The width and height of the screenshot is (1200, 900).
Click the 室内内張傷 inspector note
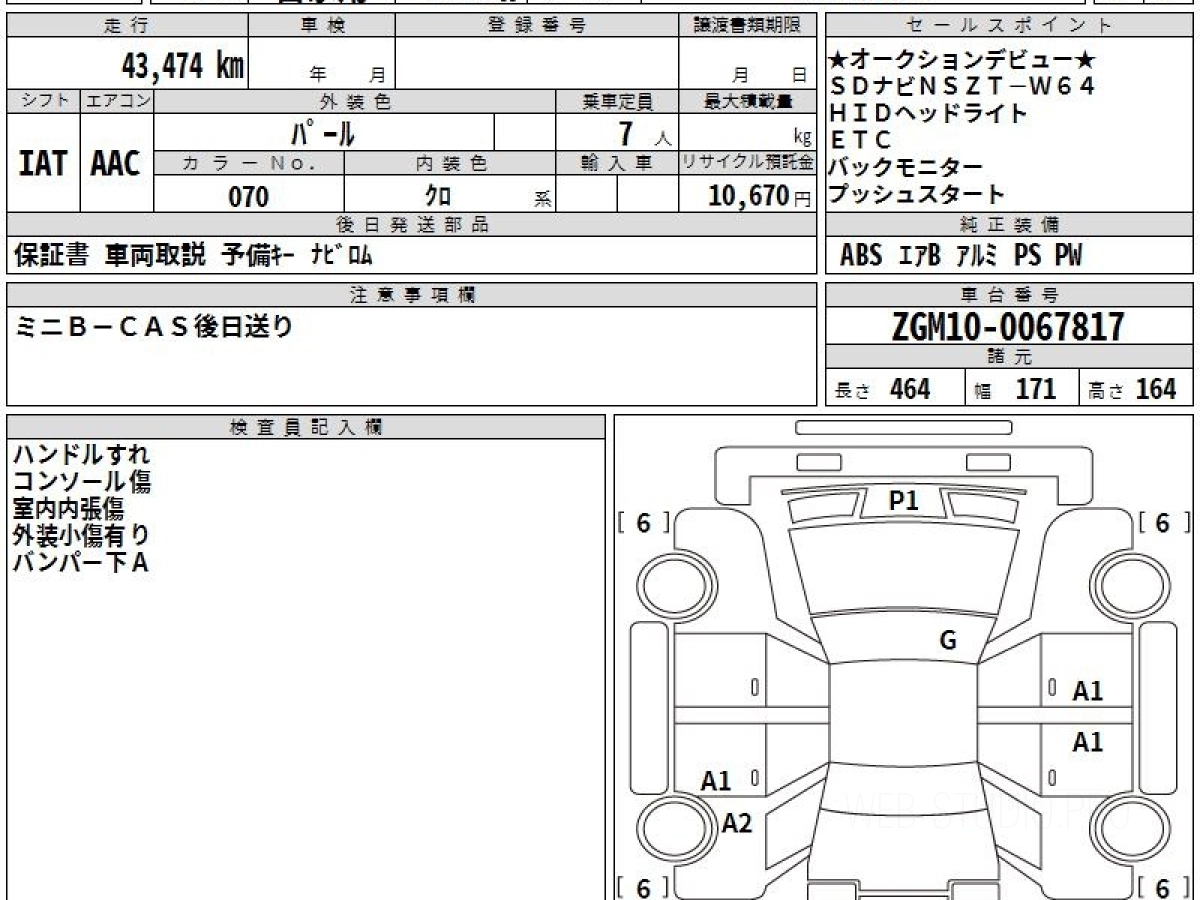click(68, 509)
